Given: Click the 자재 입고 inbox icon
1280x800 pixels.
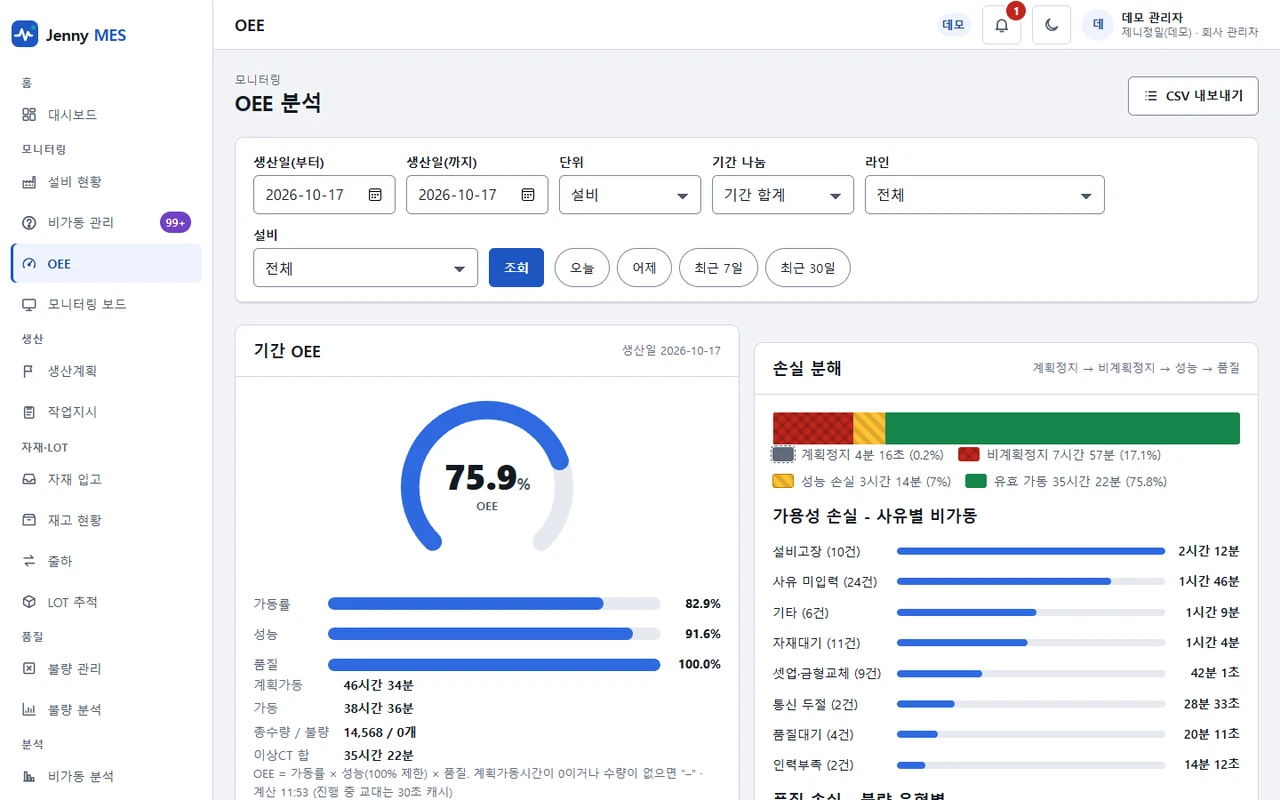Looking at the screenshot, I should 29,480.
